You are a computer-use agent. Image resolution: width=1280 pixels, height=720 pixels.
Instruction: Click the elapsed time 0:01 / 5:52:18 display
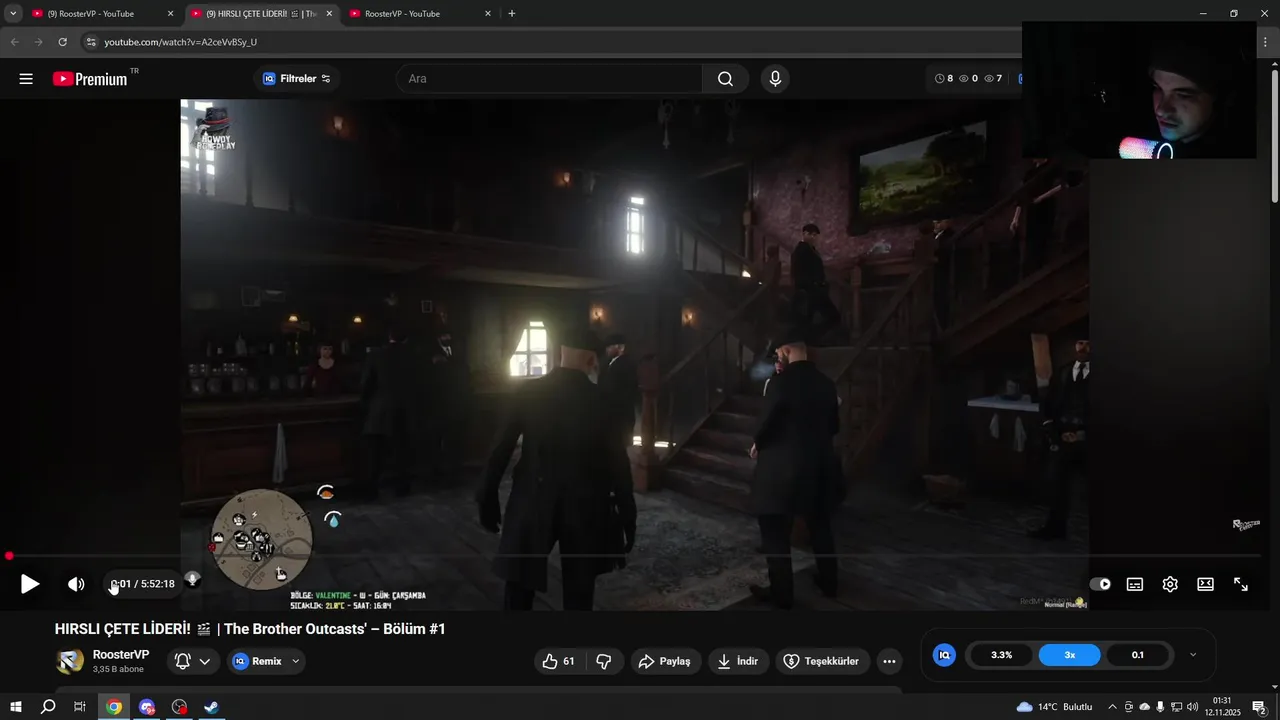point(142,584)
